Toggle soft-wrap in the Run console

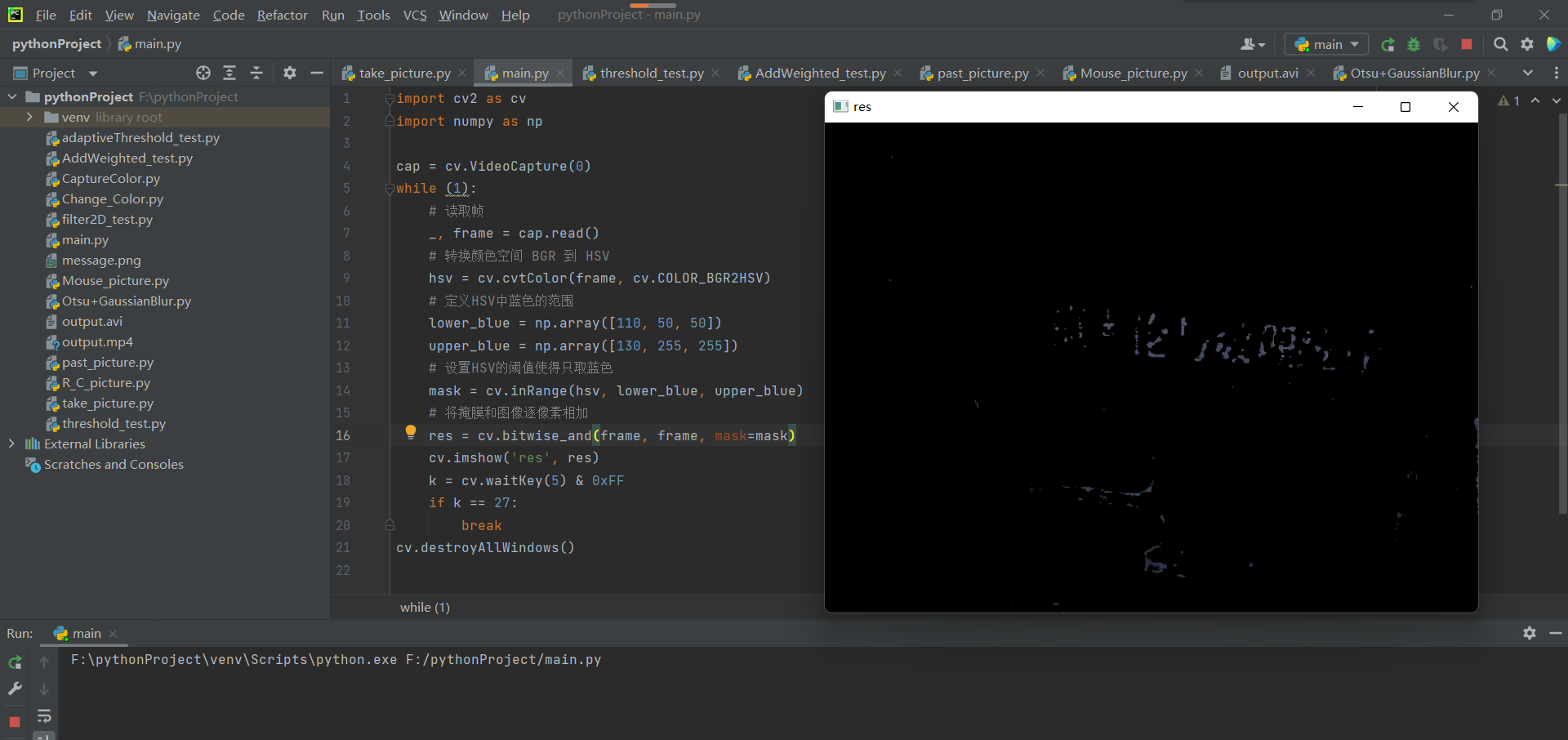(x=44, y=716)
